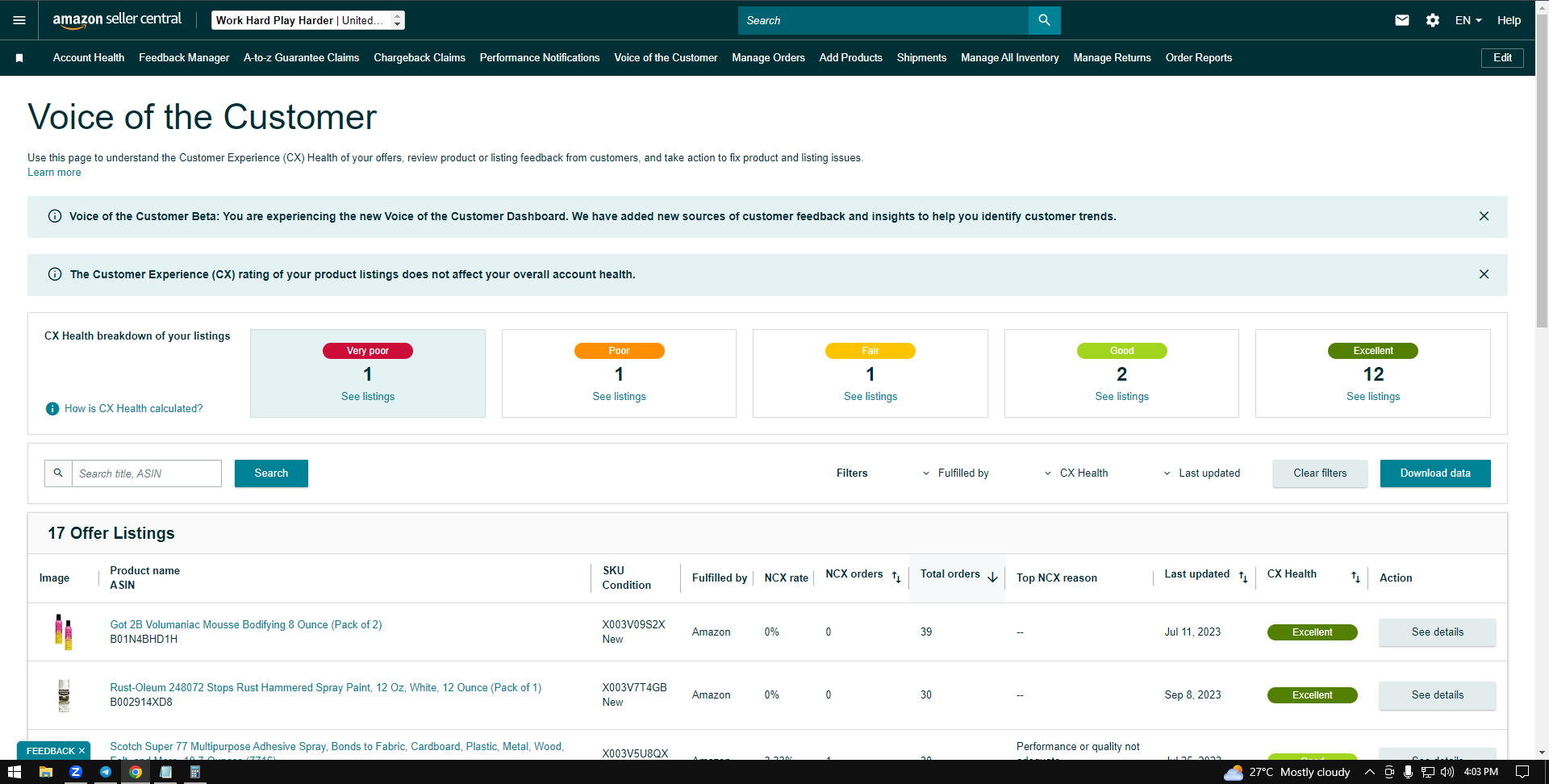Click the info icon beside How is CX Health calculated
The width and height of the screenshot is (1549, 784).
coord(52,409)
